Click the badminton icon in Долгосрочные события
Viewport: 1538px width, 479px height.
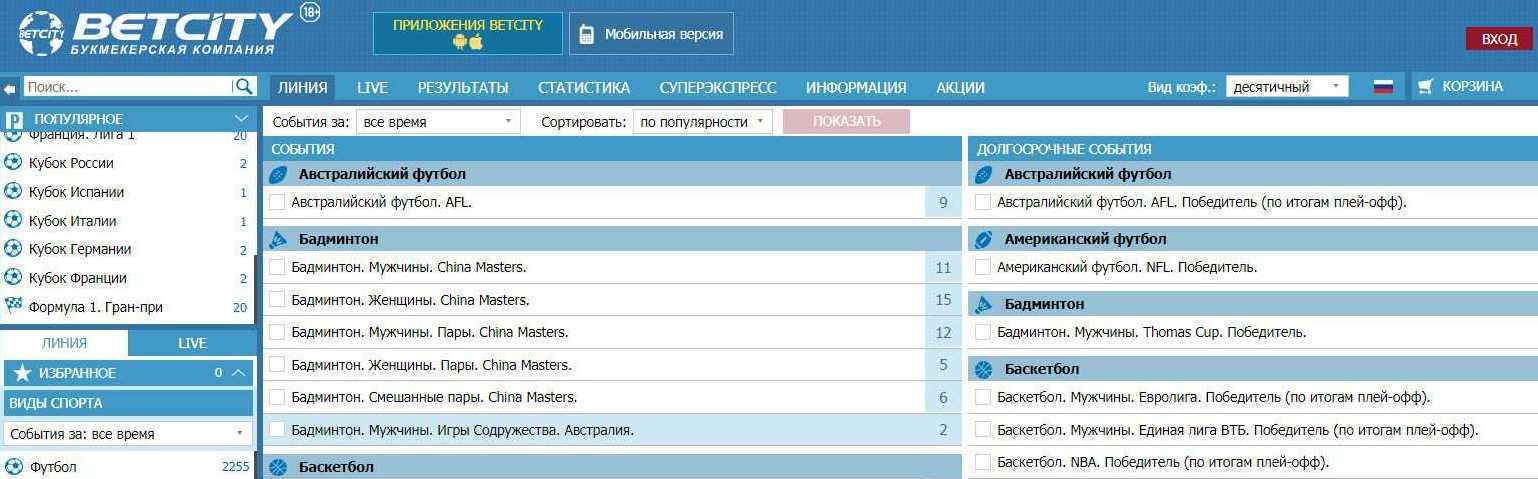click(x=984, y=304)
